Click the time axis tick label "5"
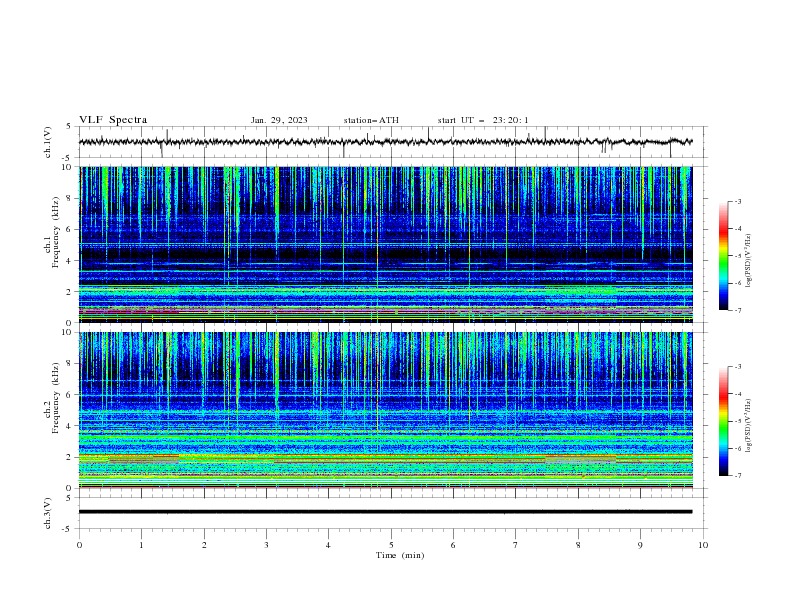The image size is (792, 612). point(391,545)
